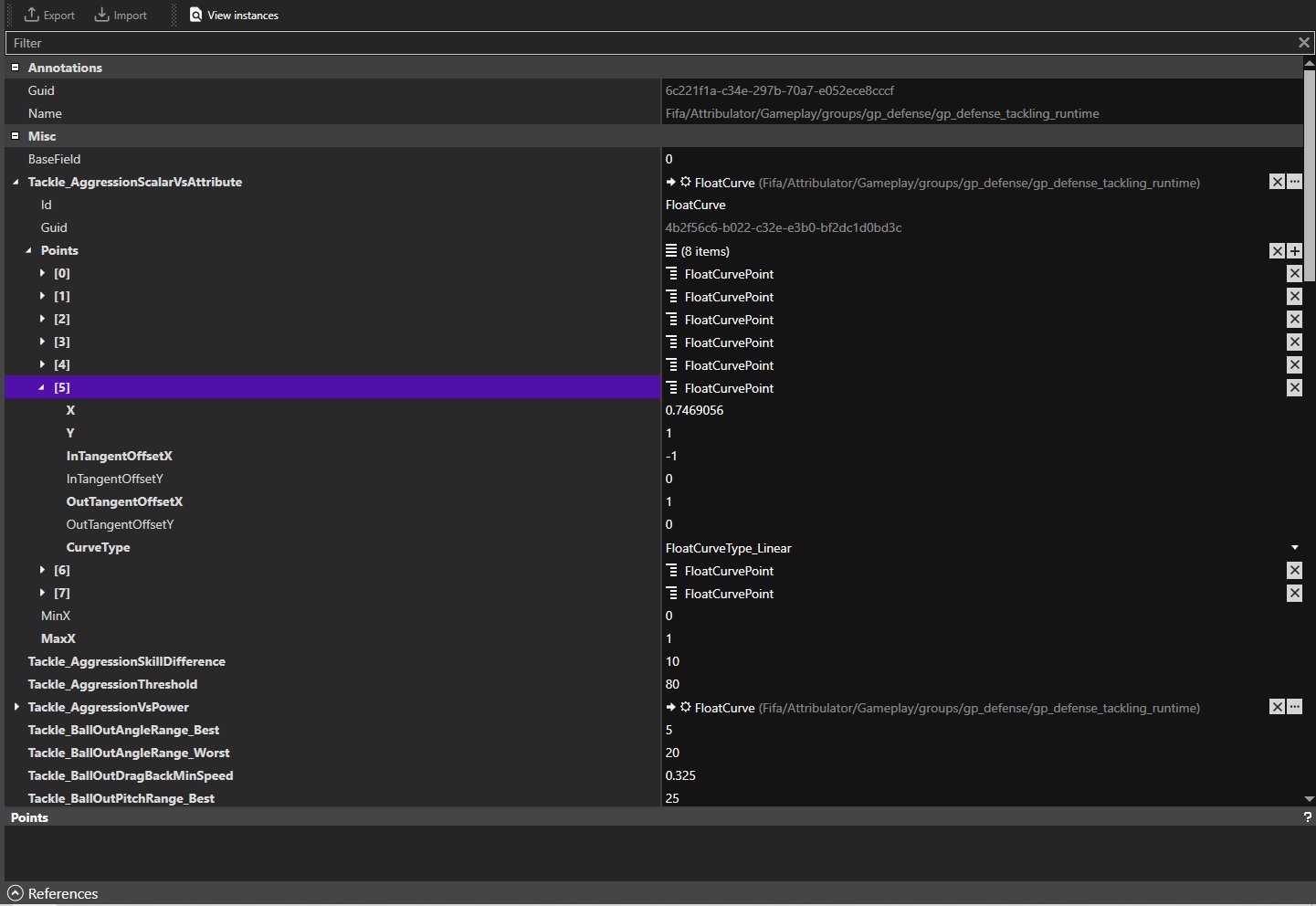Expand the References panel at the bottom
The width and height of the screenshot is (1316, 906).
tap(16, 893)
